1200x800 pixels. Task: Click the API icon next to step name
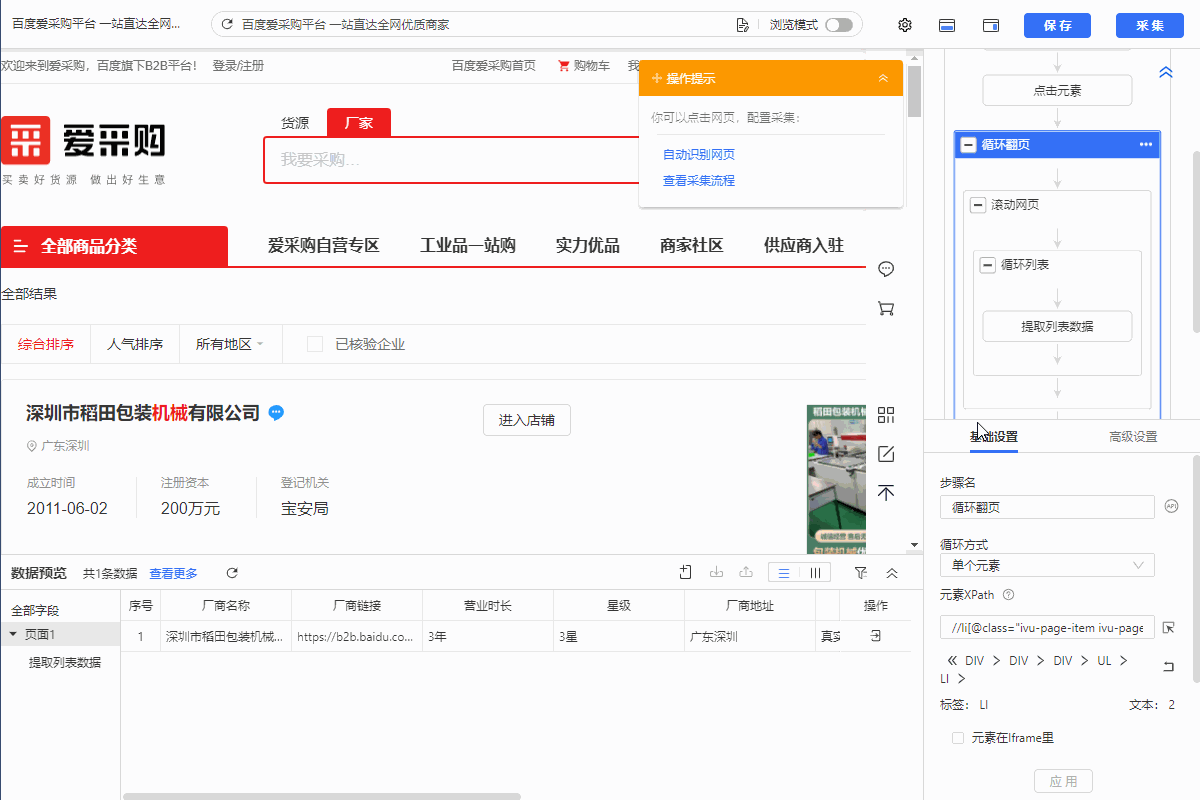pyautogui.click(x=1172, y=507)
